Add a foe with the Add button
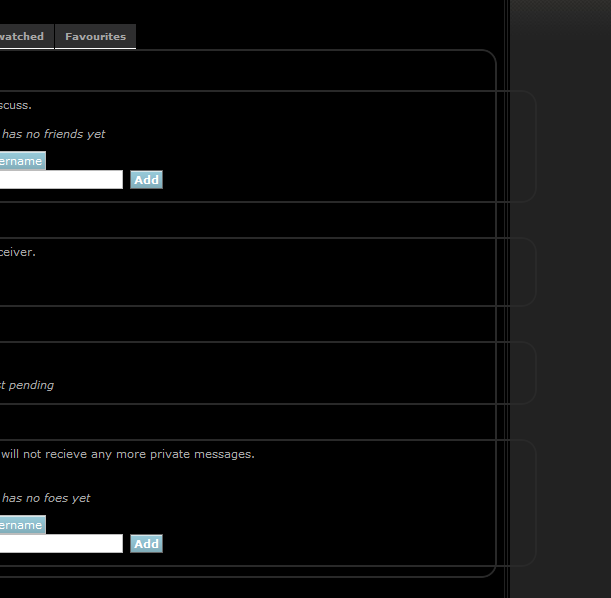611x598 pixels. 146,543
